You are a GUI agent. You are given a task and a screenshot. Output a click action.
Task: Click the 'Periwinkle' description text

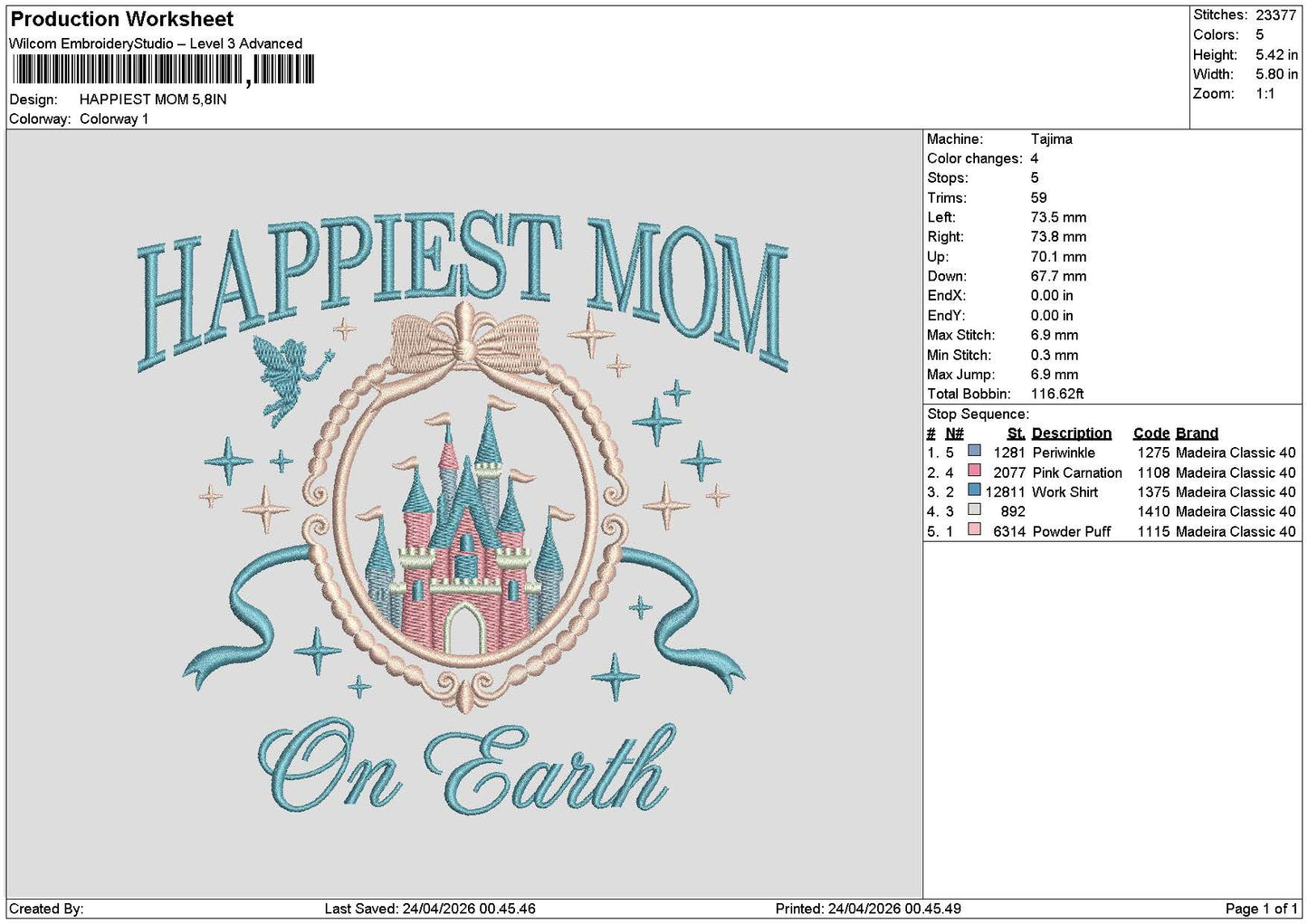click(1064, 452)
